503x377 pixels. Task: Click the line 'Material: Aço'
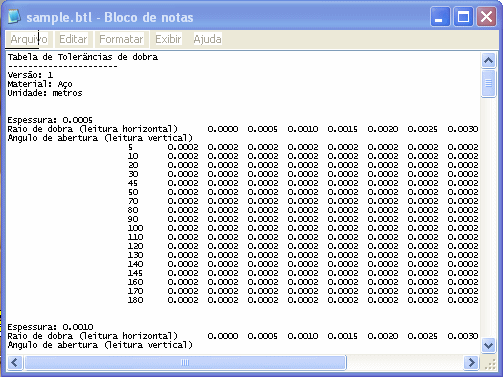pos(40,84)
